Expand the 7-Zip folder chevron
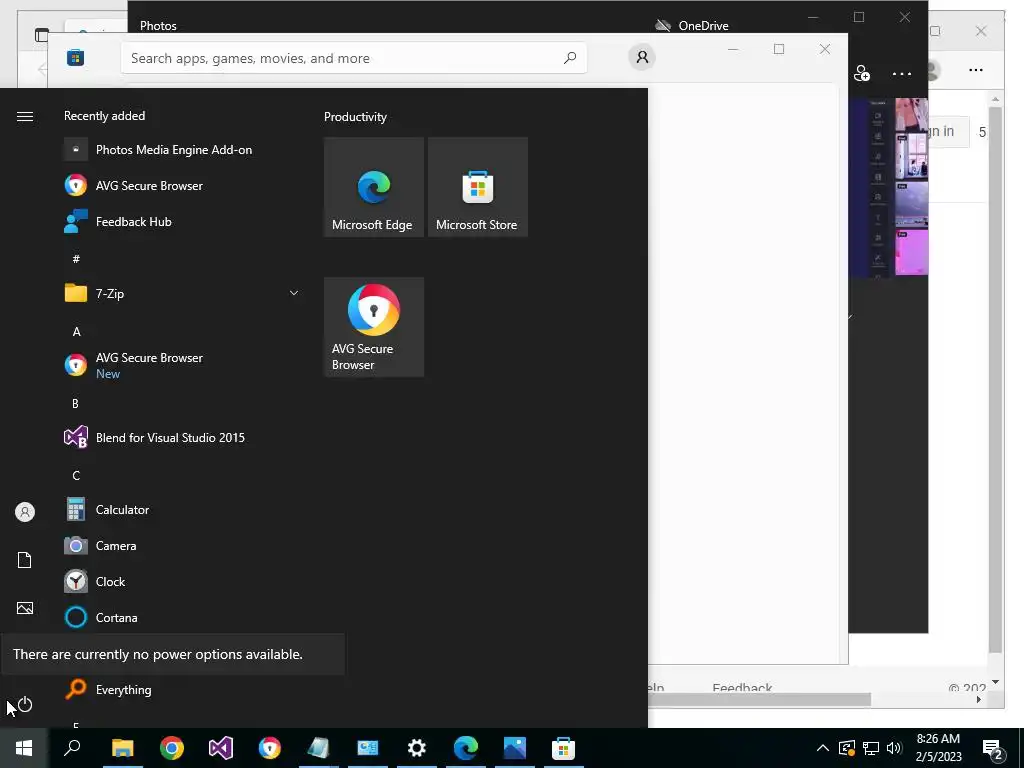Viewport: 1024px width, 768px height. (x=294, y=293)
